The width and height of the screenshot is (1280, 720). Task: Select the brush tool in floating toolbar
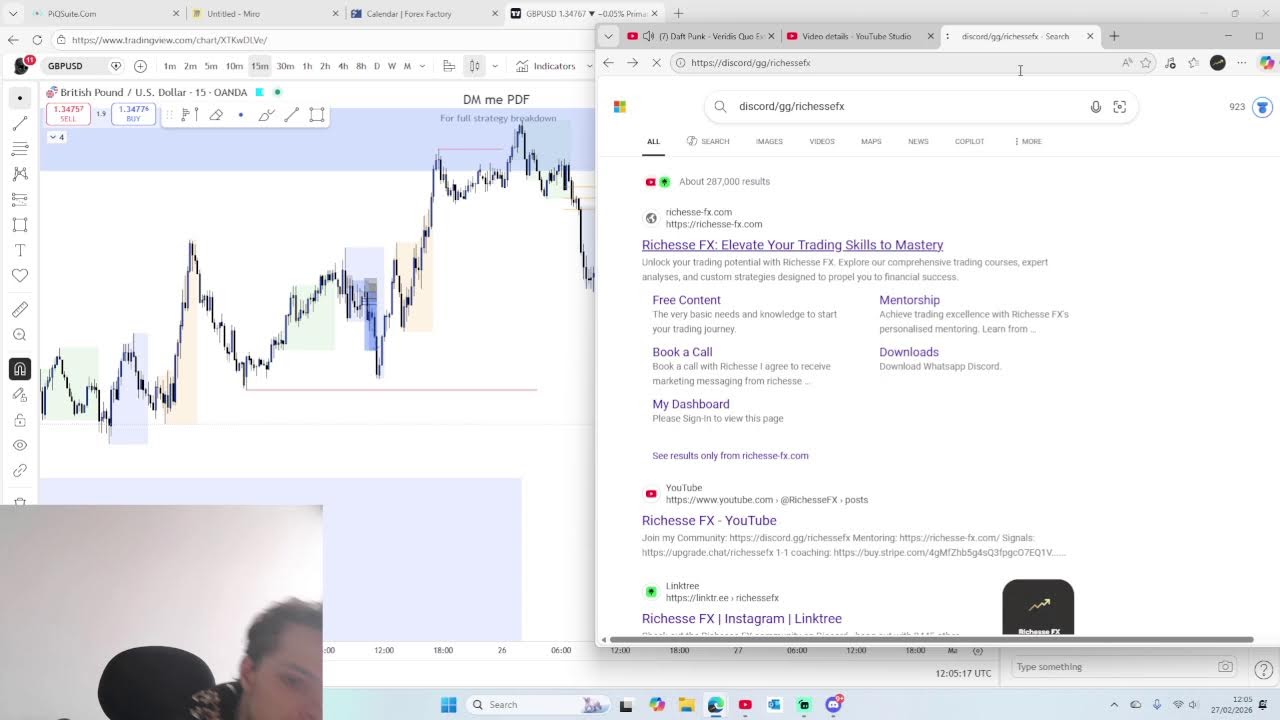[266, 115]
